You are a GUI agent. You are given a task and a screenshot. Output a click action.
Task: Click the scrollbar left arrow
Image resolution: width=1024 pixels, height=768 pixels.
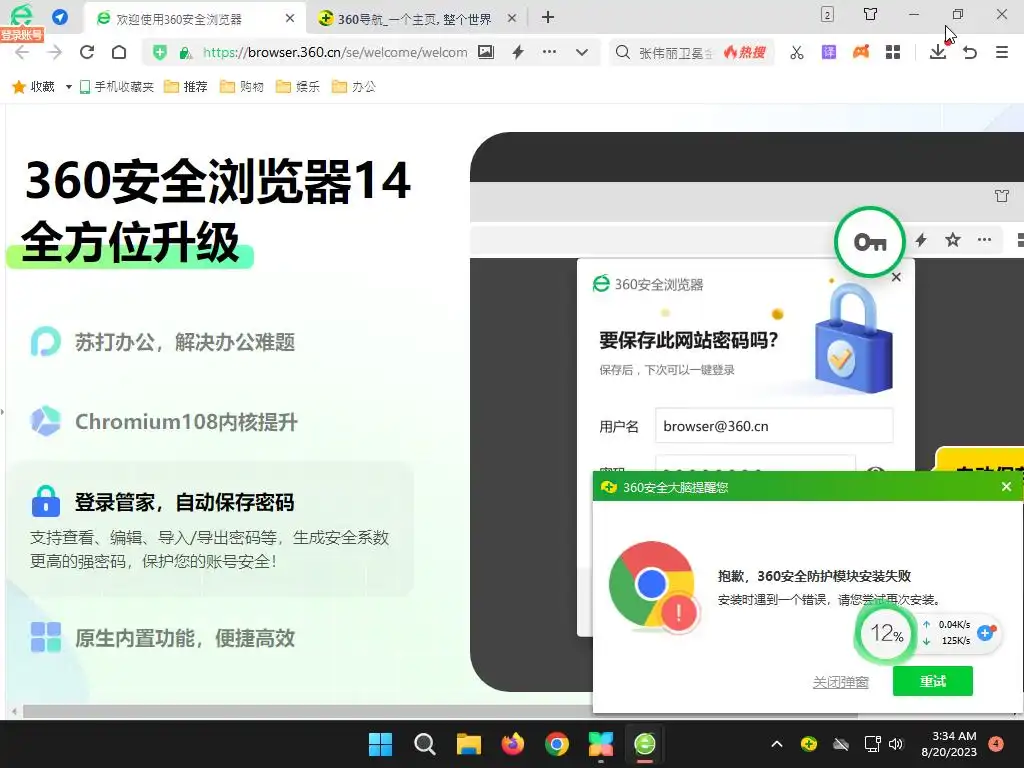point(14,711)
